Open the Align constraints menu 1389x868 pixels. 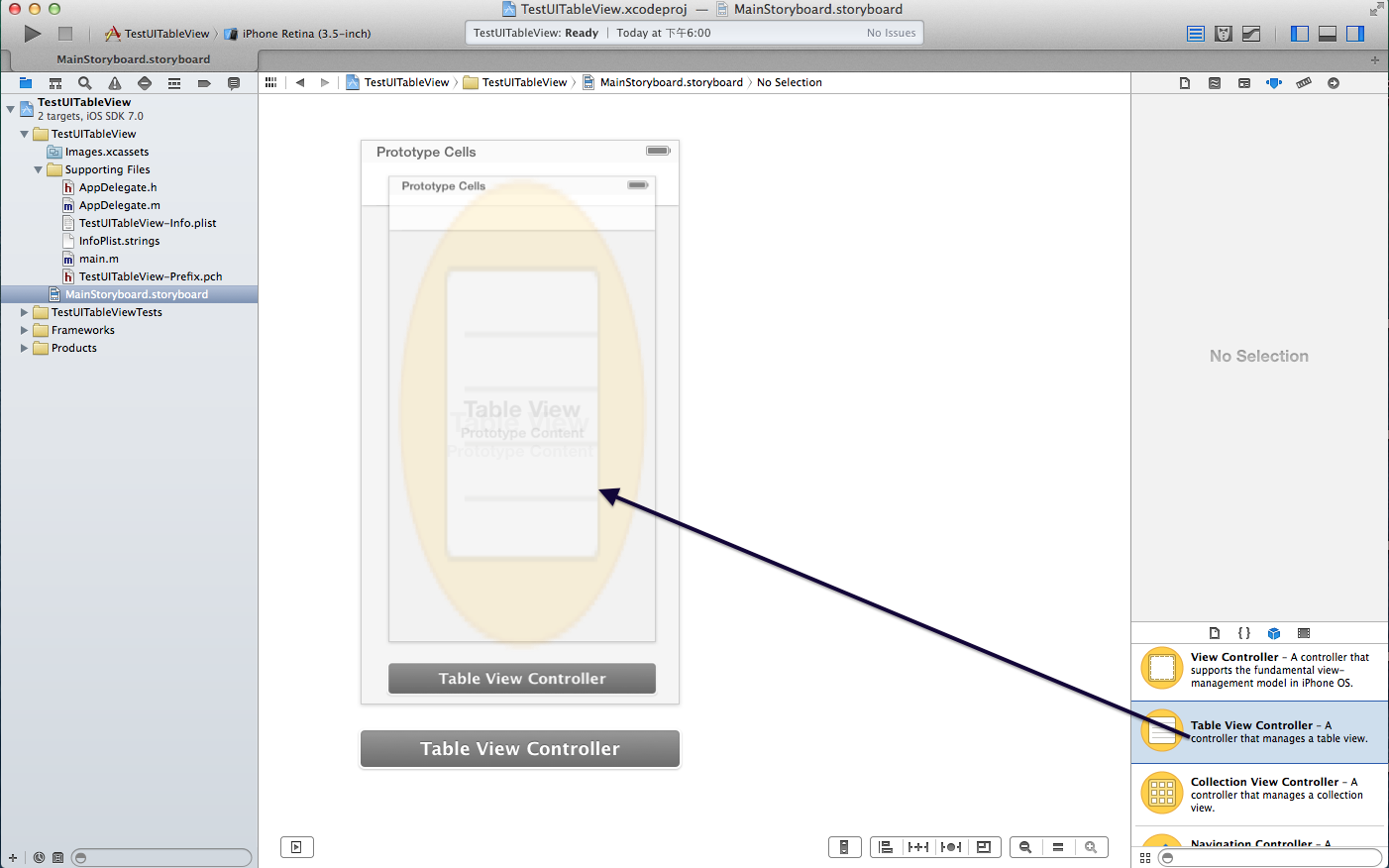[887, 847]
